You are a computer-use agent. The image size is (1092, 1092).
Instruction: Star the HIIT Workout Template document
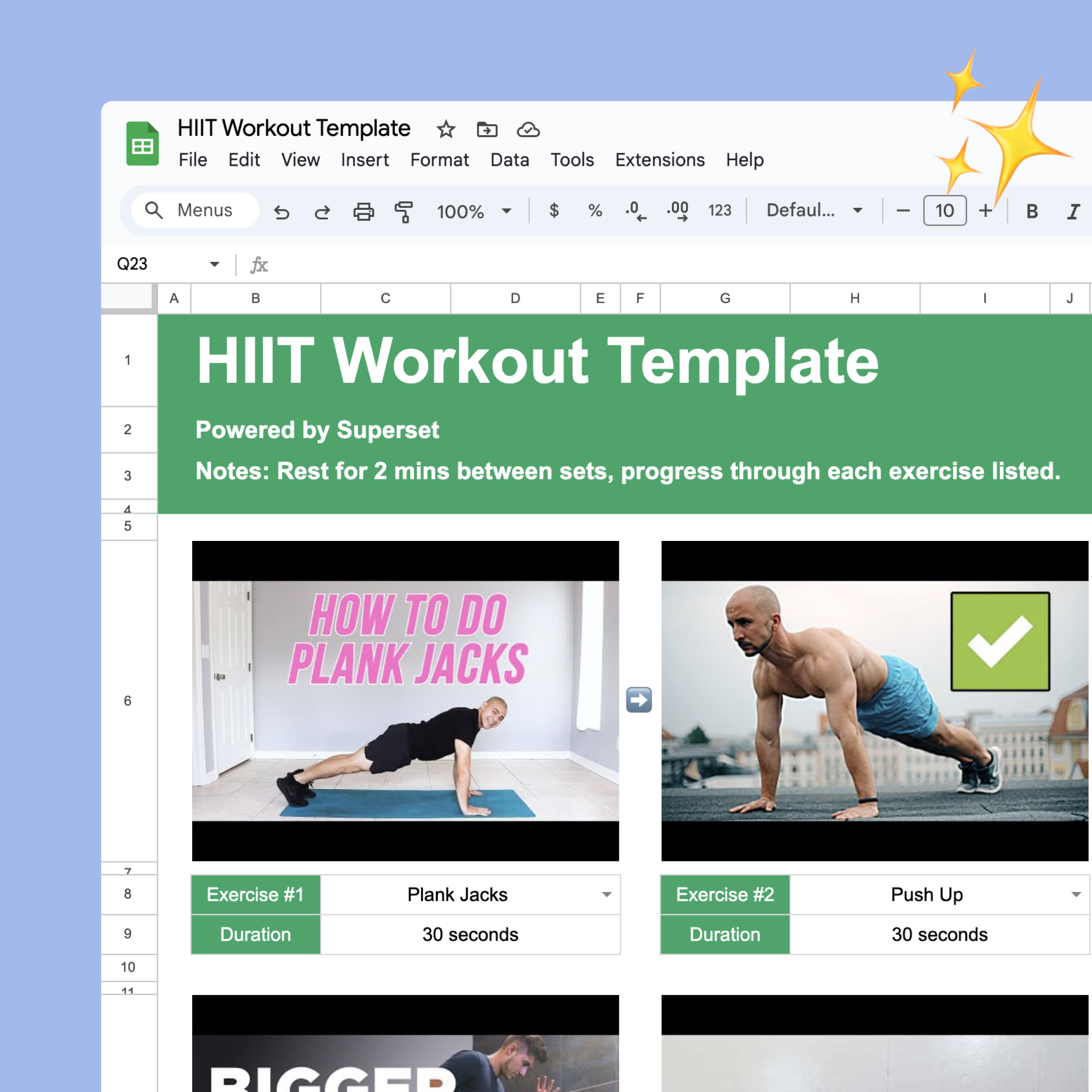(446, 129)
